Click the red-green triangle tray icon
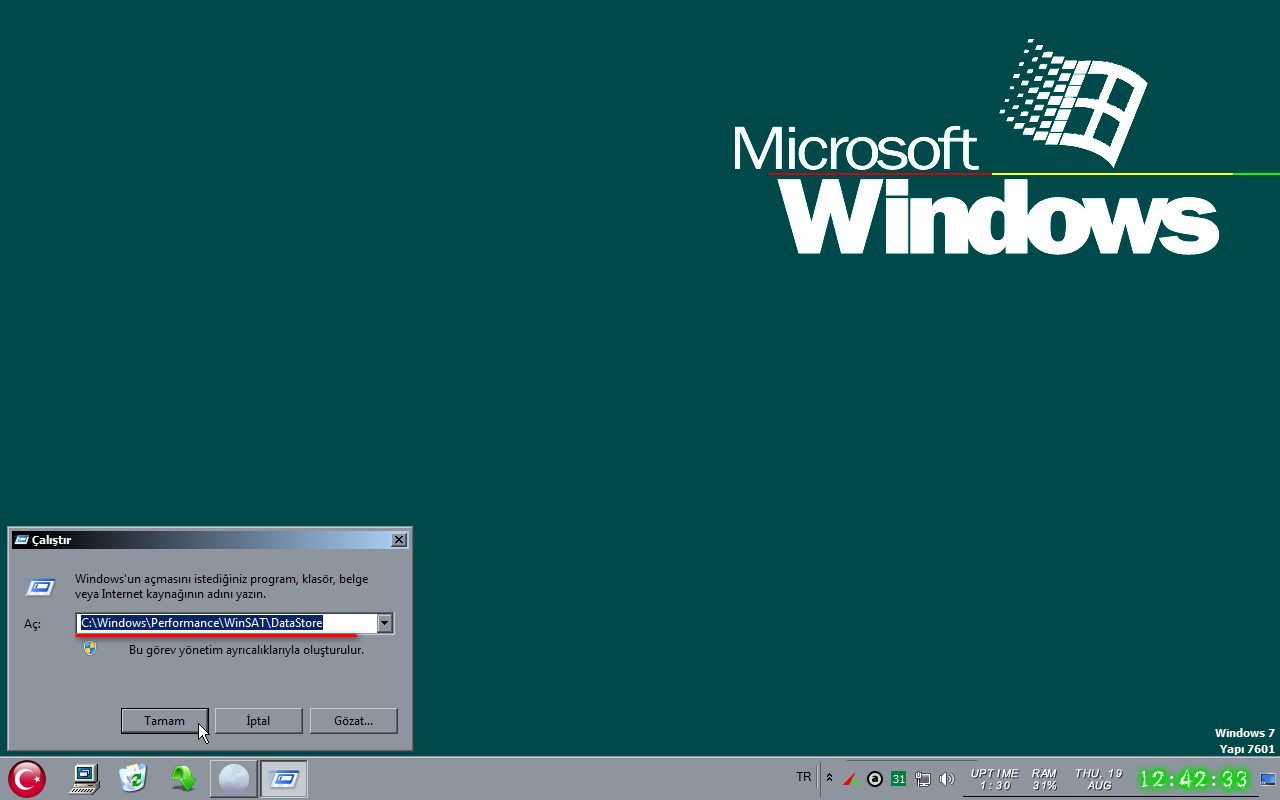 (x=851, y=779)
